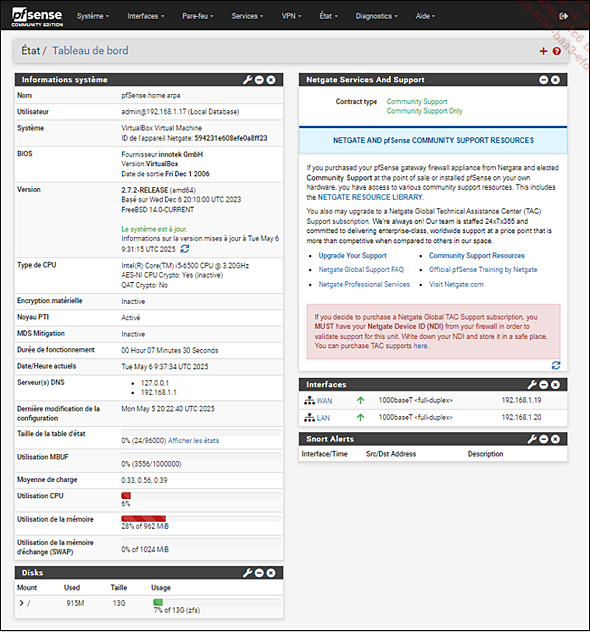This screenshot has height=632, width=590.
Task: Click the Afficher les états link
Action: pos(193,441)
